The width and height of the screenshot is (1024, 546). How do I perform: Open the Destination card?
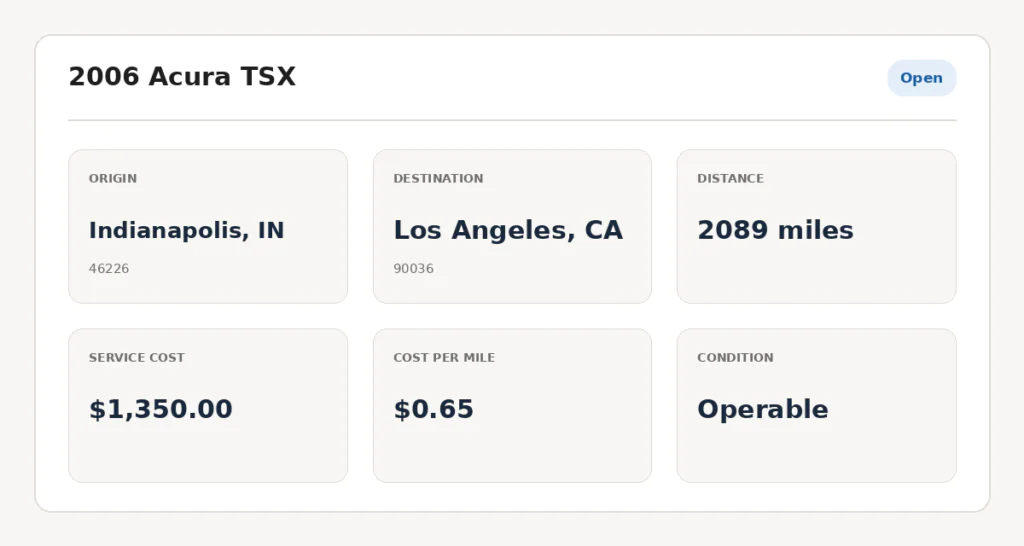pyautogui.click(x=512, y=227)
